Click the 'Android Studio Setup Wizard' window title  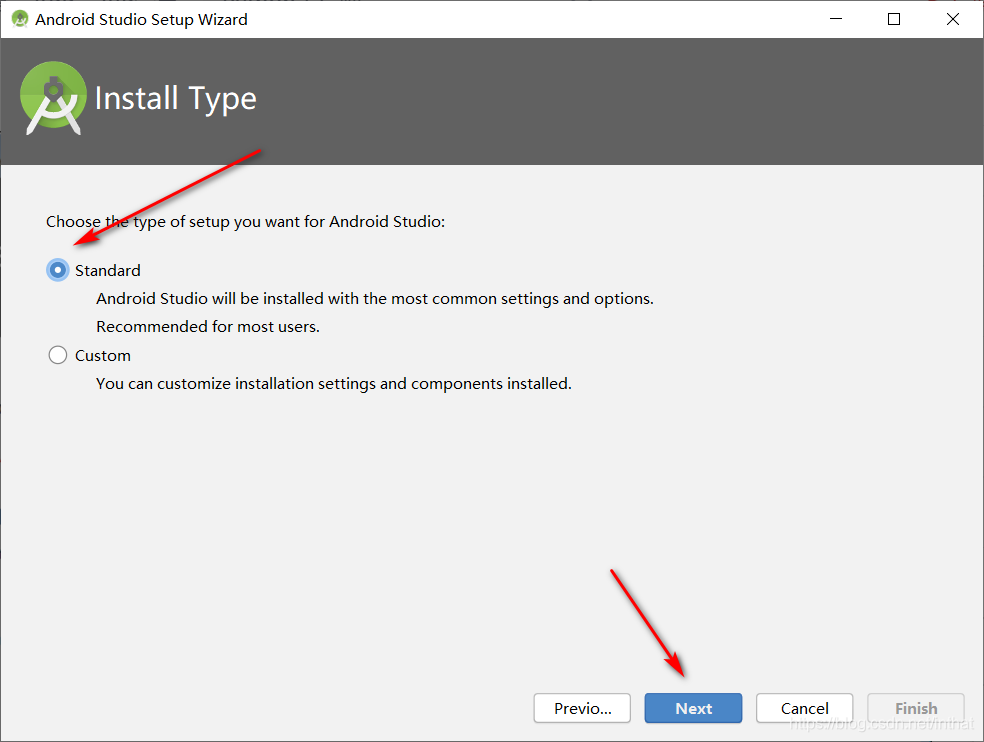[x=141, y=19]
